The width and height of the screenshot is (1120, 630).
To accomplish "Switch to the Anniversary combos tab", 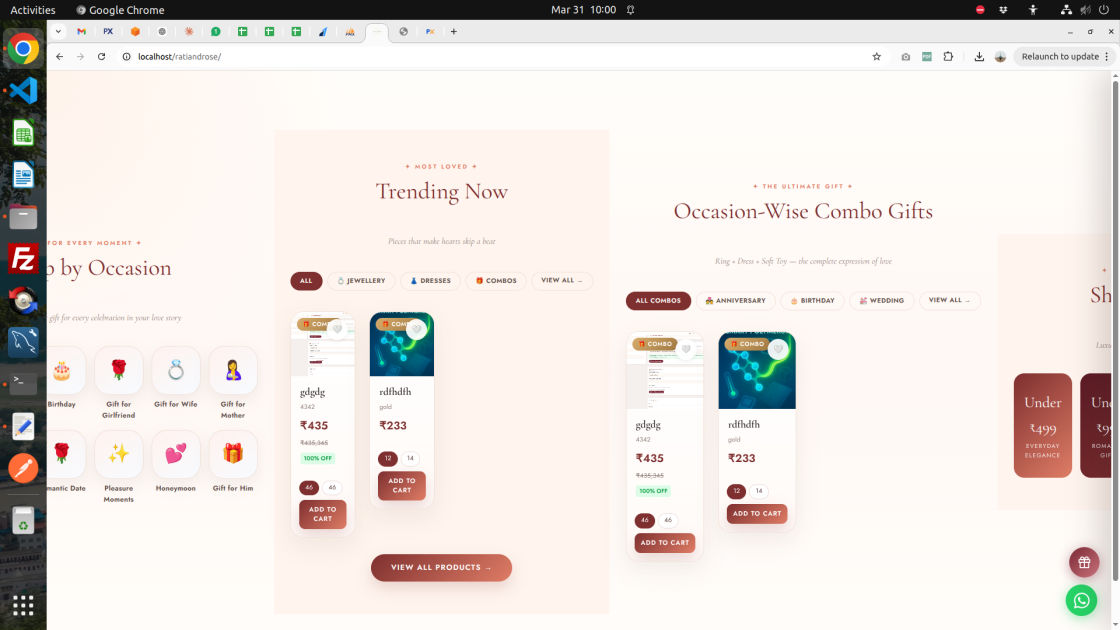I will pyautogui.click(x=735, y=301).
